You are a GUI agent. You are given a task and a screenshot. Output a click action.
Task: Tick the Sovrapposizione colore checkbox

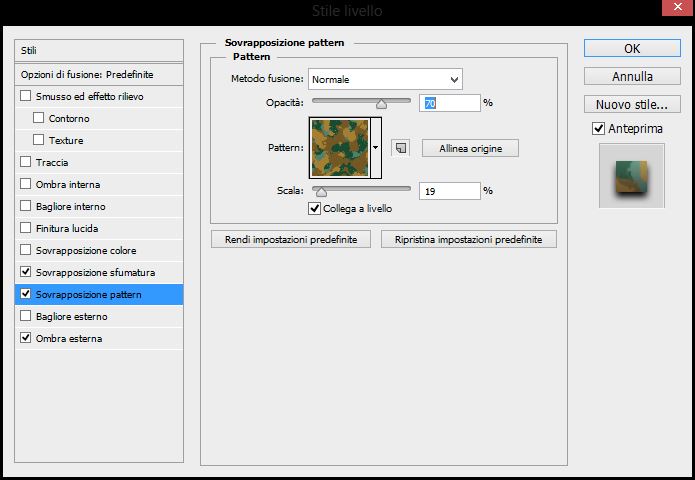point(26,250)
